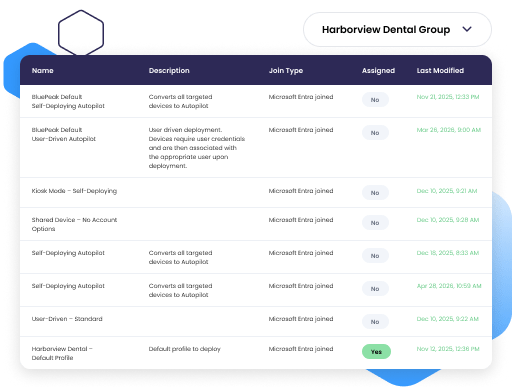Viewport: 512px width, 387px height.
Task: Click No badge in User-Driven – Standard row
Action: (375, 322)
